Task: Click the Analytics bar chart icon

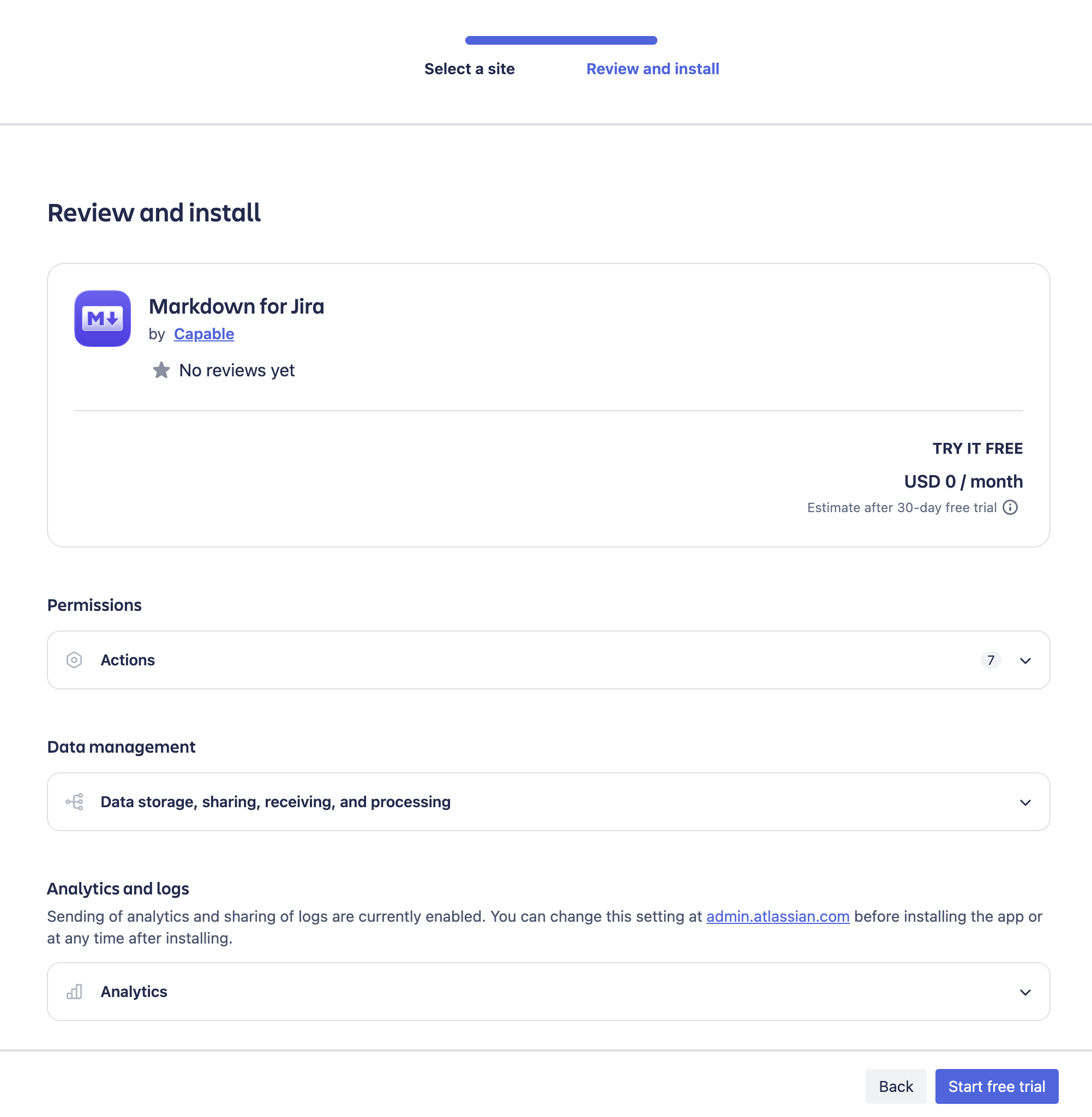Action: tap(75, 992)
